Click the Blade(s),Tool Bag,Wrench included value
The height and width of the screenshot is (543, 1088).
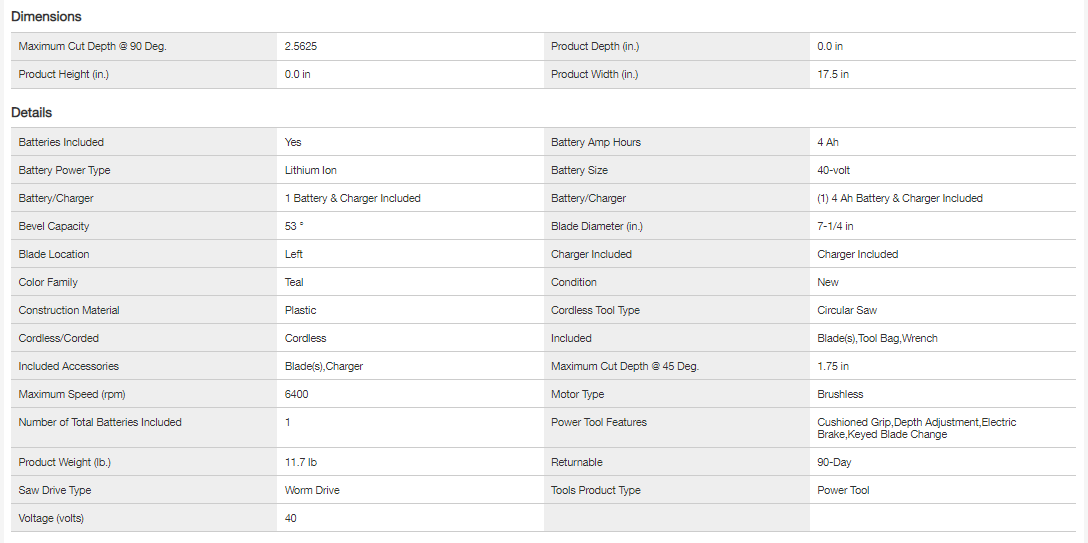(877, 338)
